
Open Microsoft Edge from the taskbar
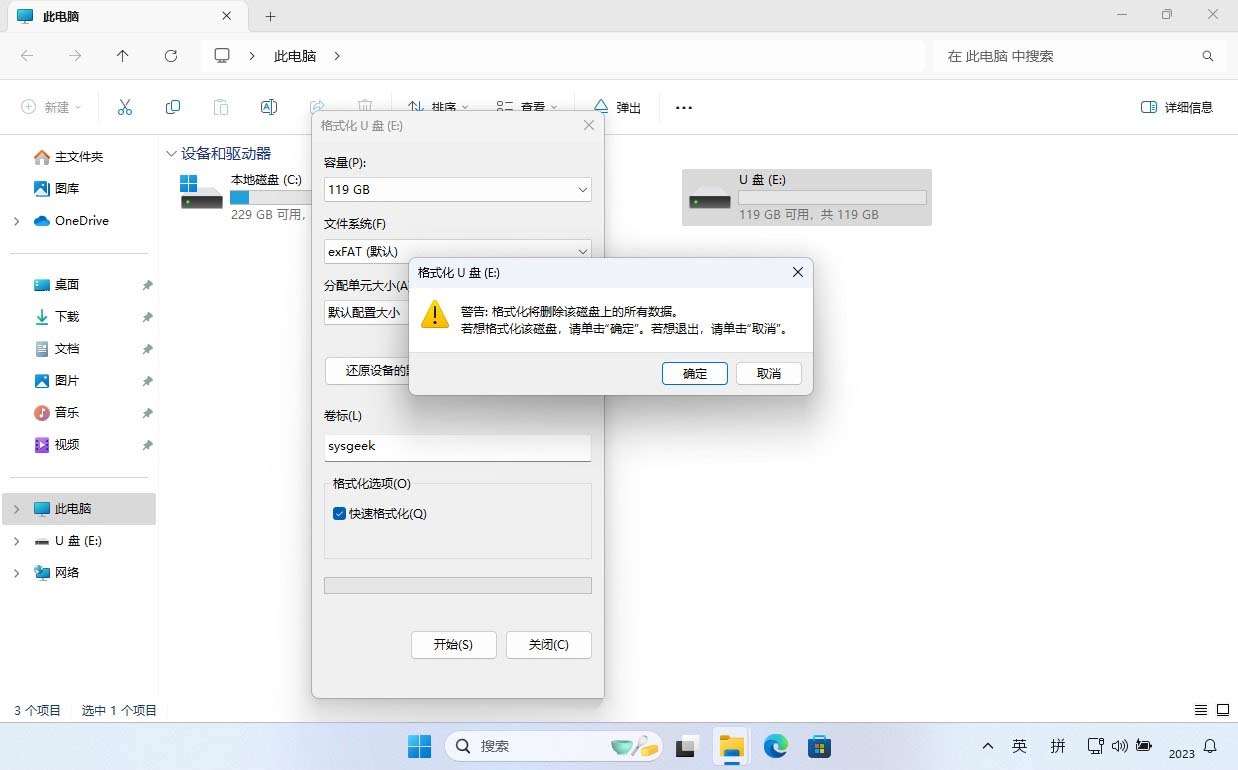(776, 746)
